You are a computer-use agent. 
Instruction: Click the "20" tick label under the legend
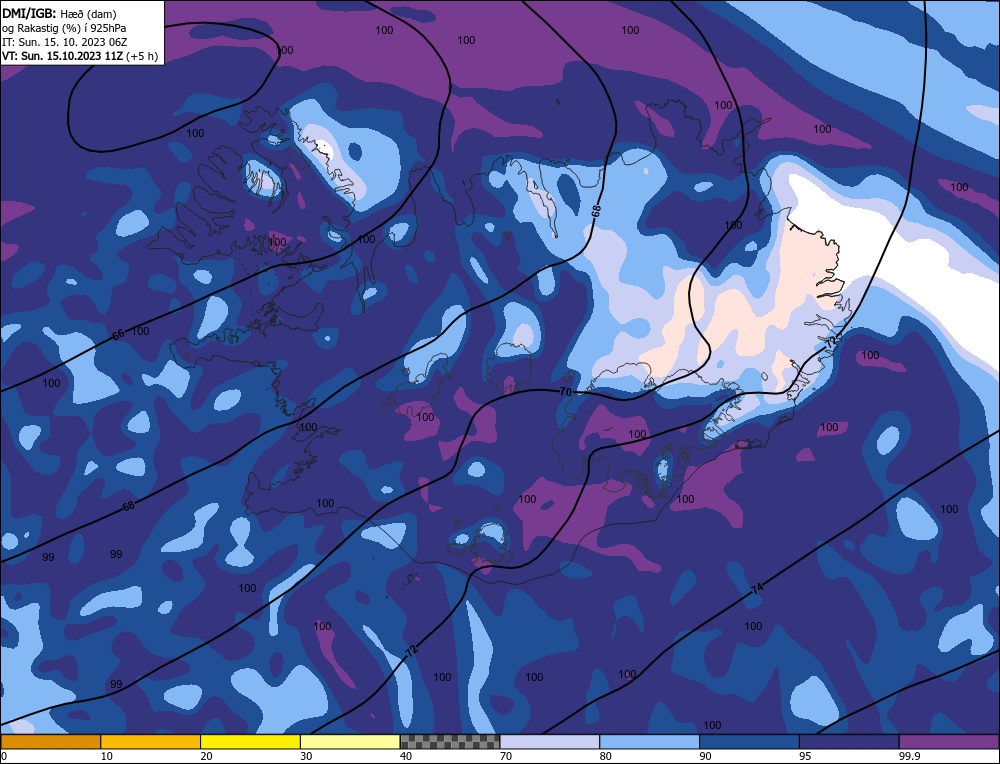point(206,756)
